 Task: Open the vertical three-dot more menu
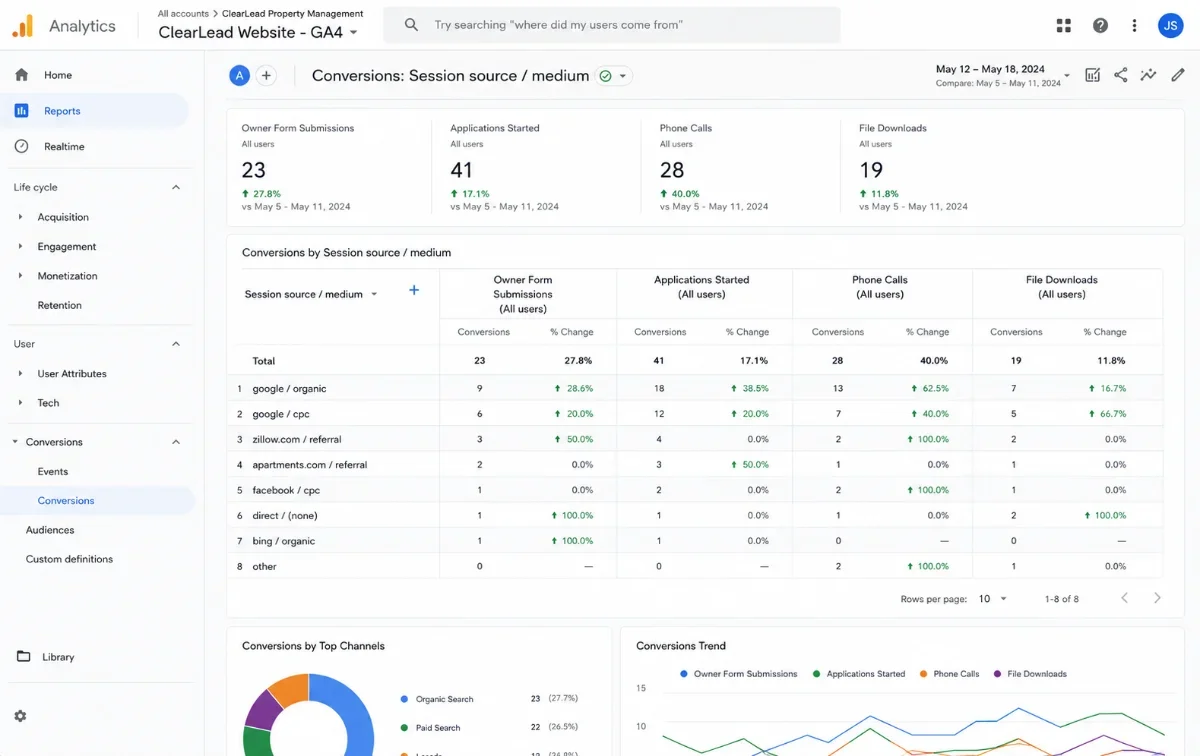1134,26
